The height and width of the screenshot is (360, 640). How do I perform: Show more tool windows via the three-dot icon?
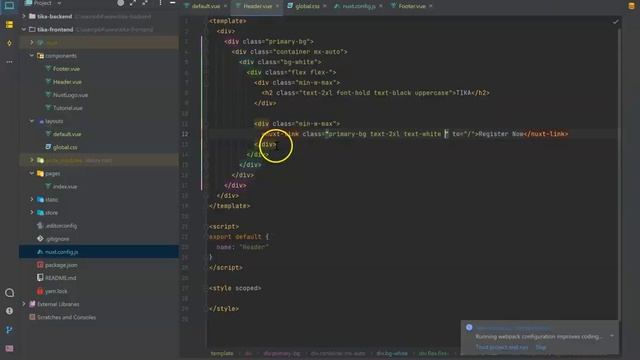point(9,62)
